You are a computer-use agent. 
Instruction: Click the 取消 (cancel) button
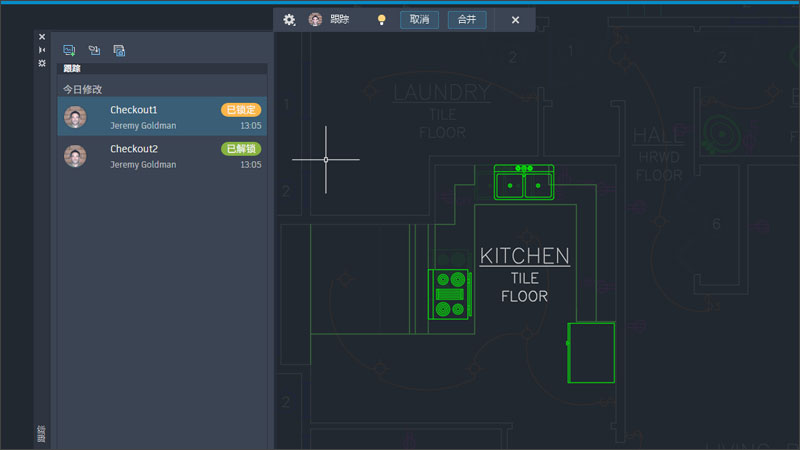pos(419,20)
